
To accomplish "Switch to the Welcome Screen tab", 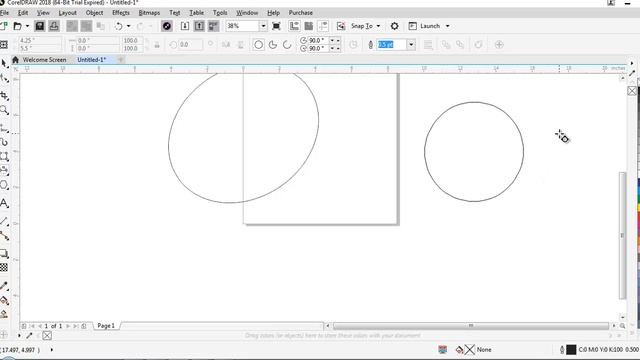I will 44,60.
